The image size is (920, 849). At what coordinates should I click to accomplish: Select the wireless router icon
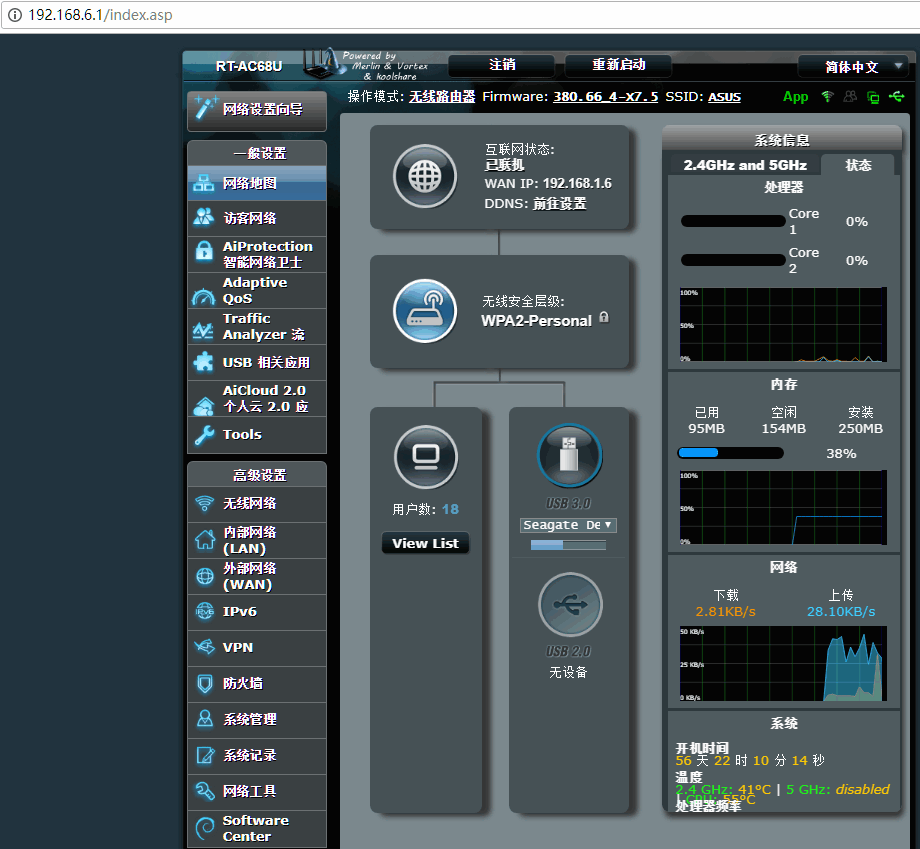pyautogui.click(x=425, y=310)
